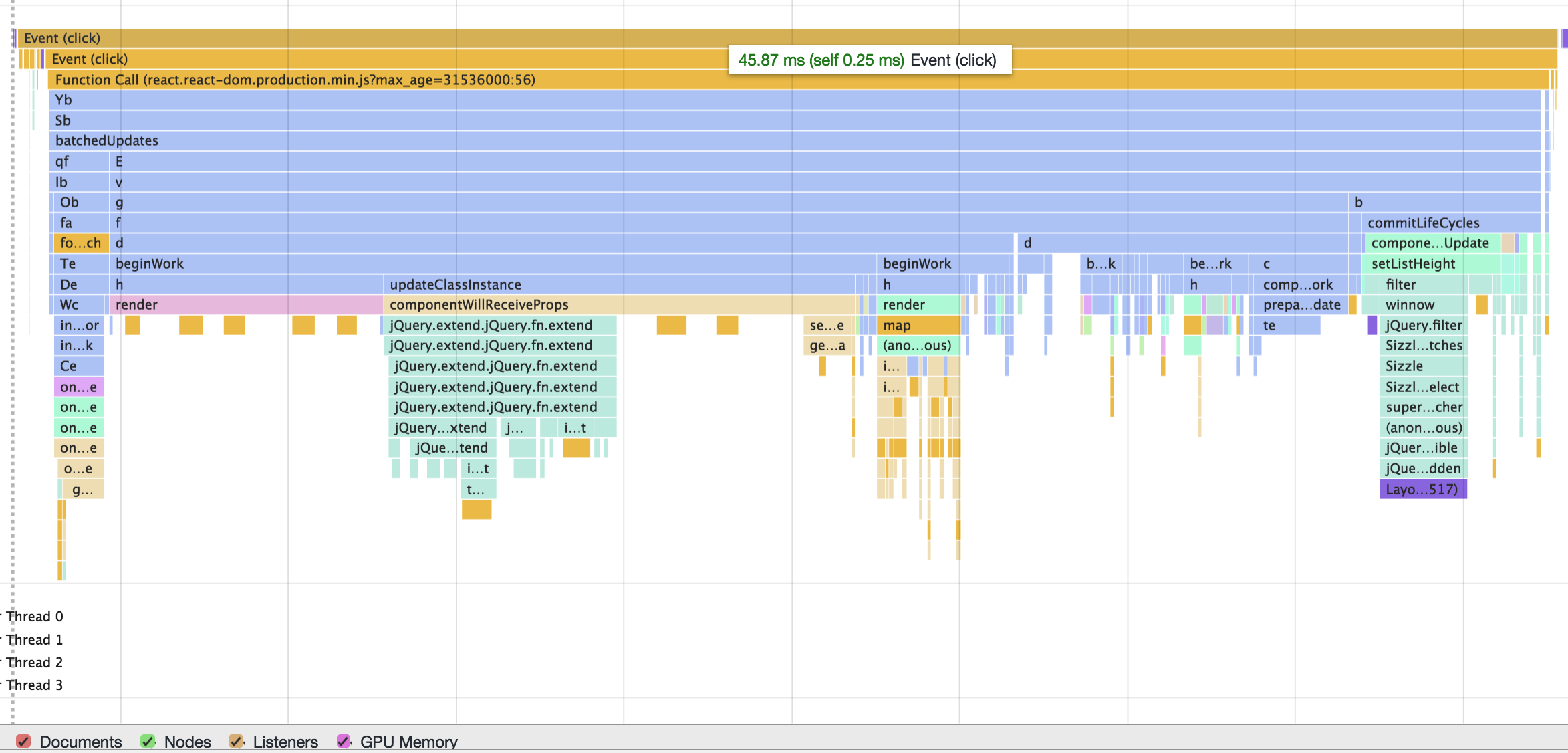Select the b flame bar above commitLifeCycles
This screenshot has width=1568, height=753.
point(1444,202)
